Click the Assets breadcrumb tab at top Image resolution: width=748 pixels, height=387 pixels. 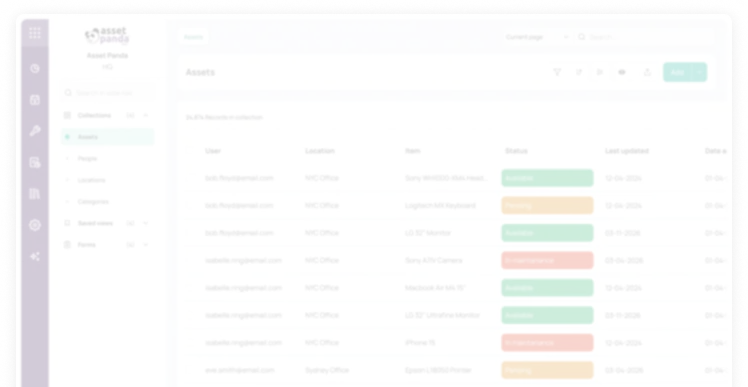pos(193,37)
